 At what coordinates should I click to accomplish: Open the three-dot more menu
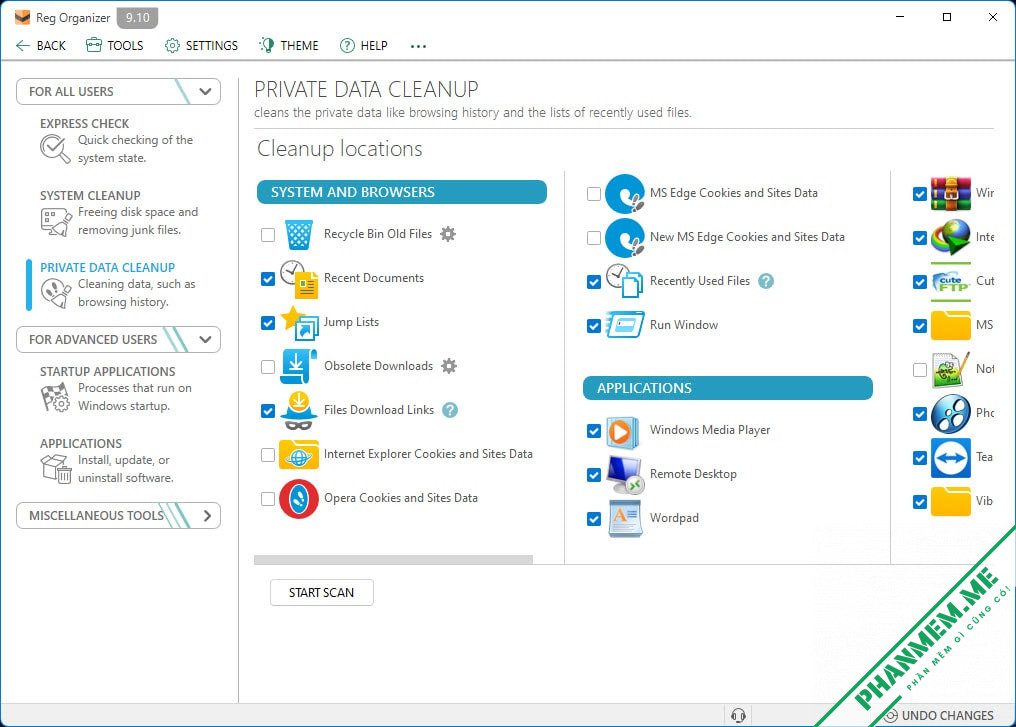[419, 46]
